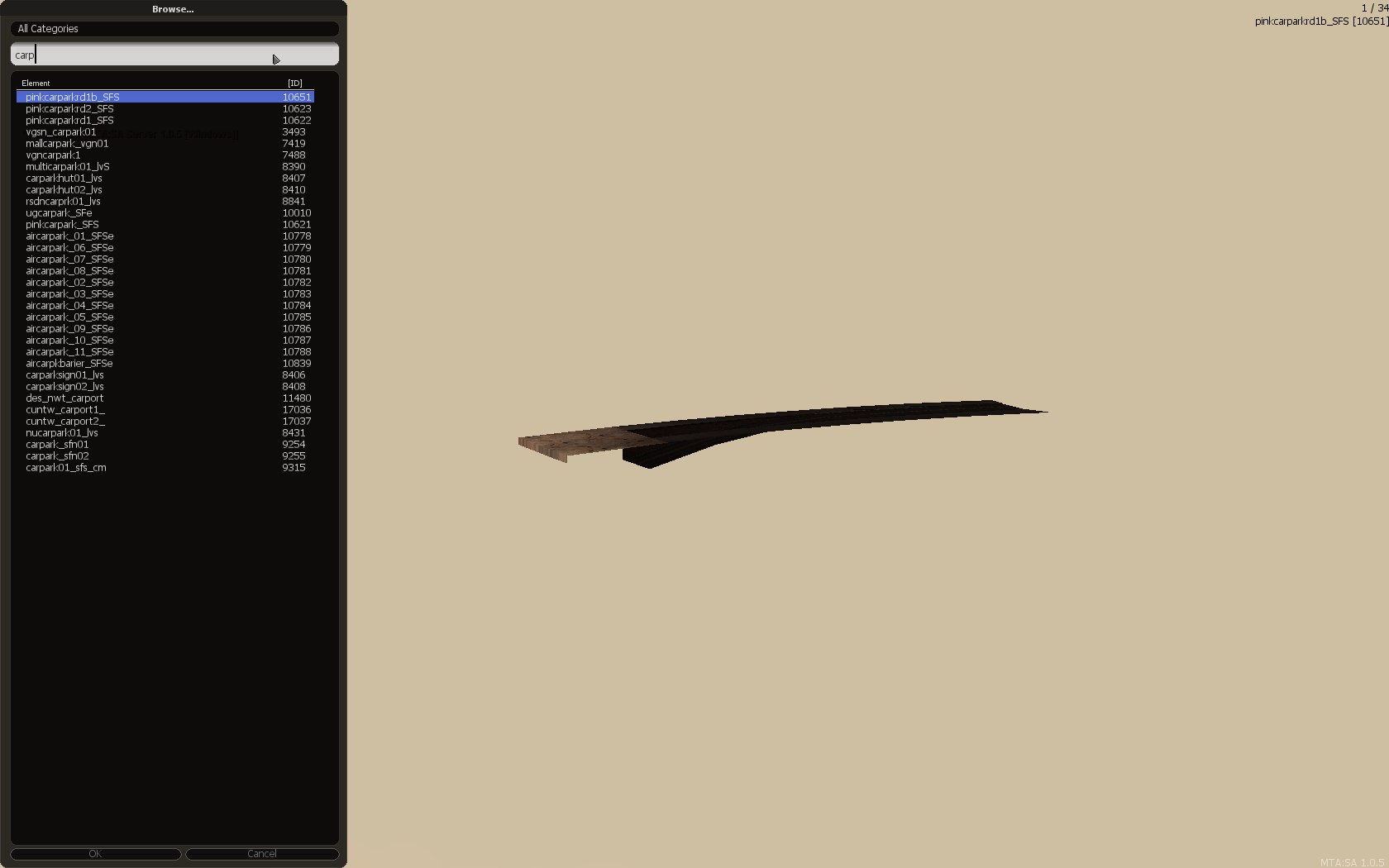This screenshot has height=868, width=1389.
Task: Select the carparkhut01_lvs row
Action: click(165, 178)
